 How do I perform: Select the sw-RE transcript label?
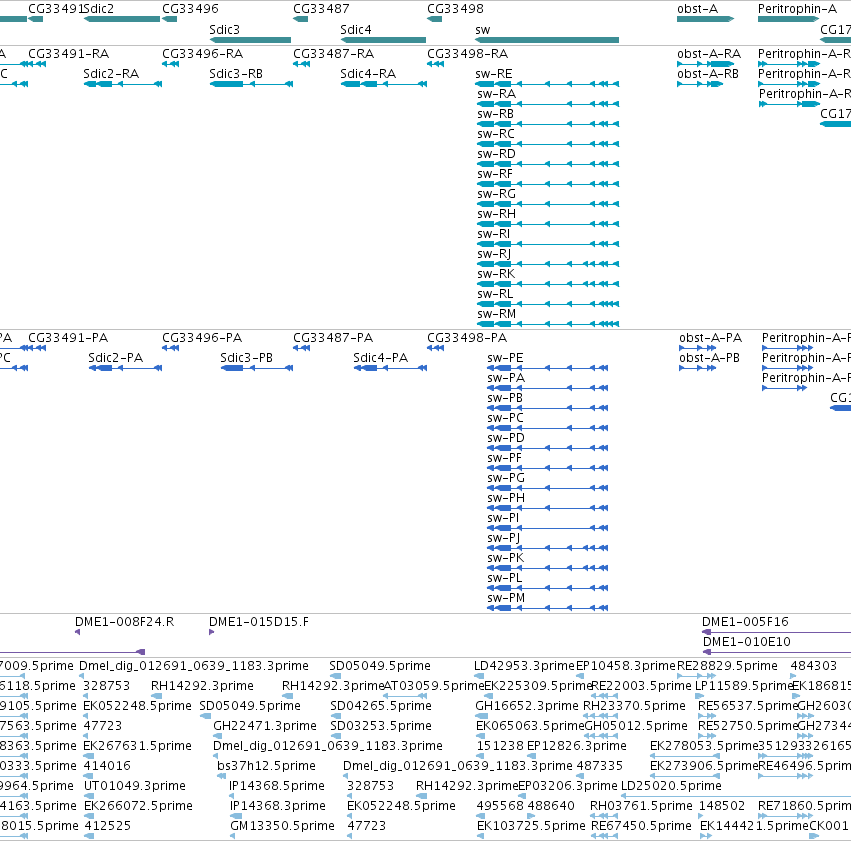pos(493,74)
